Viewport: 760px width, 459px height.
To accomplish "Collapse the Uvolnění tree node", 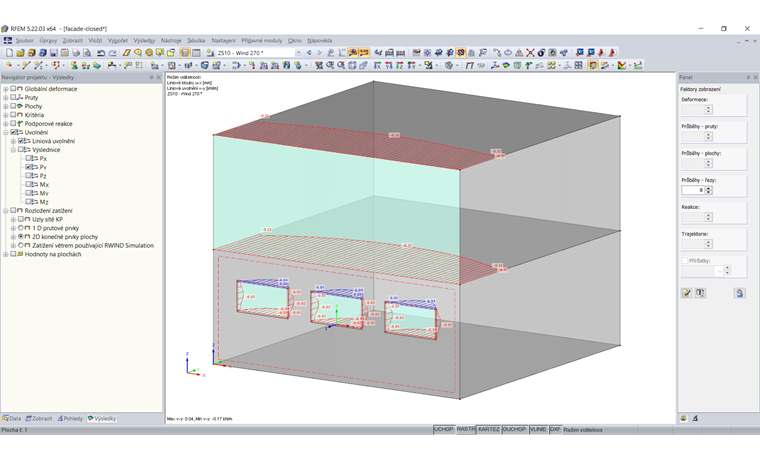I will click(6, 133).
